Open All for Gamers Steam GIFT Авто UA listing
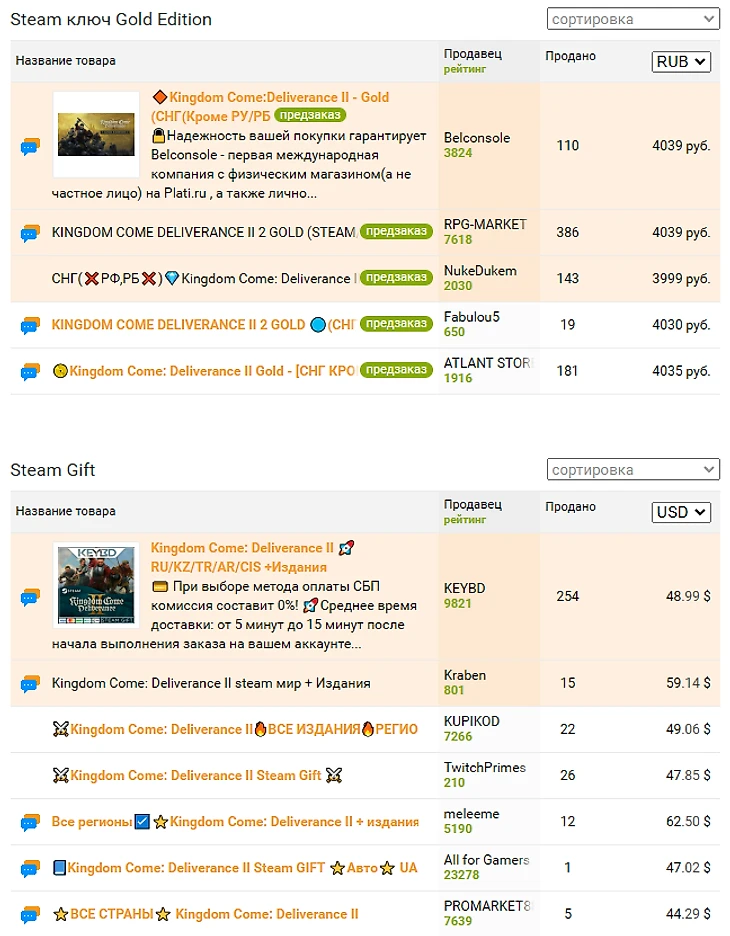Image resolution: width=730 pixels, height=936 pixels. (235, 867)
